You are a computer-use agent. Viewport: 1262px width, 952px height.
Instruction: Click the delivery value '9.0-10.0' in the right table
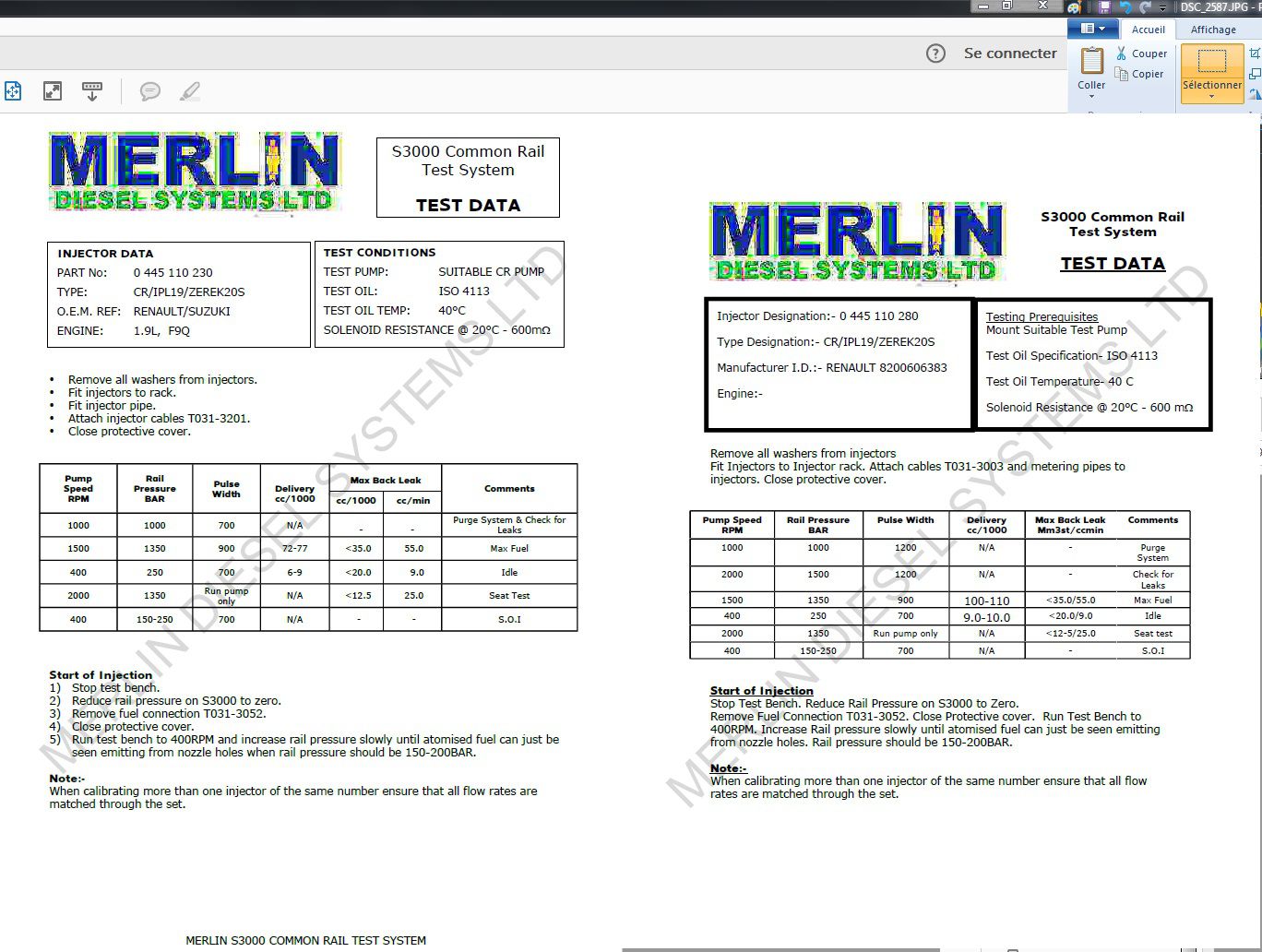[987, 617]
